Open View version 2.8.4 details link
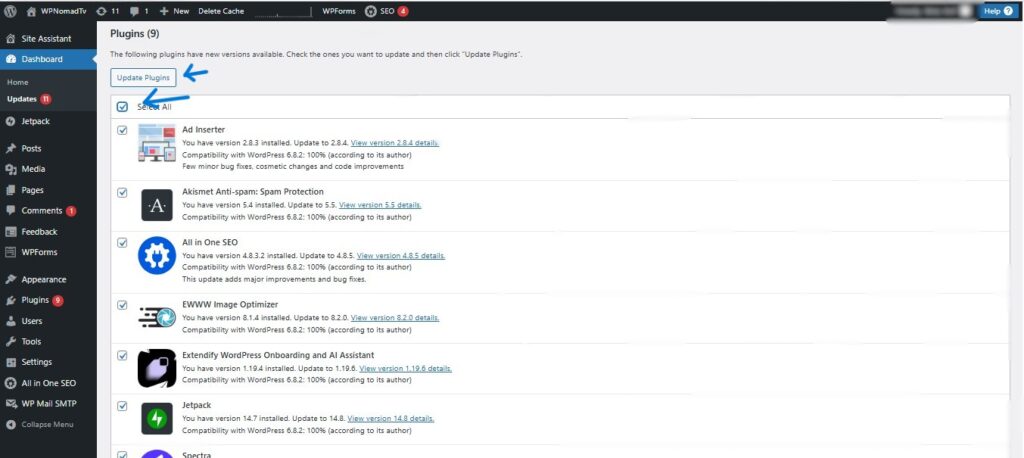Image resolution: width=1024 pixels, height=458 pixels. (x=395, y=142)
